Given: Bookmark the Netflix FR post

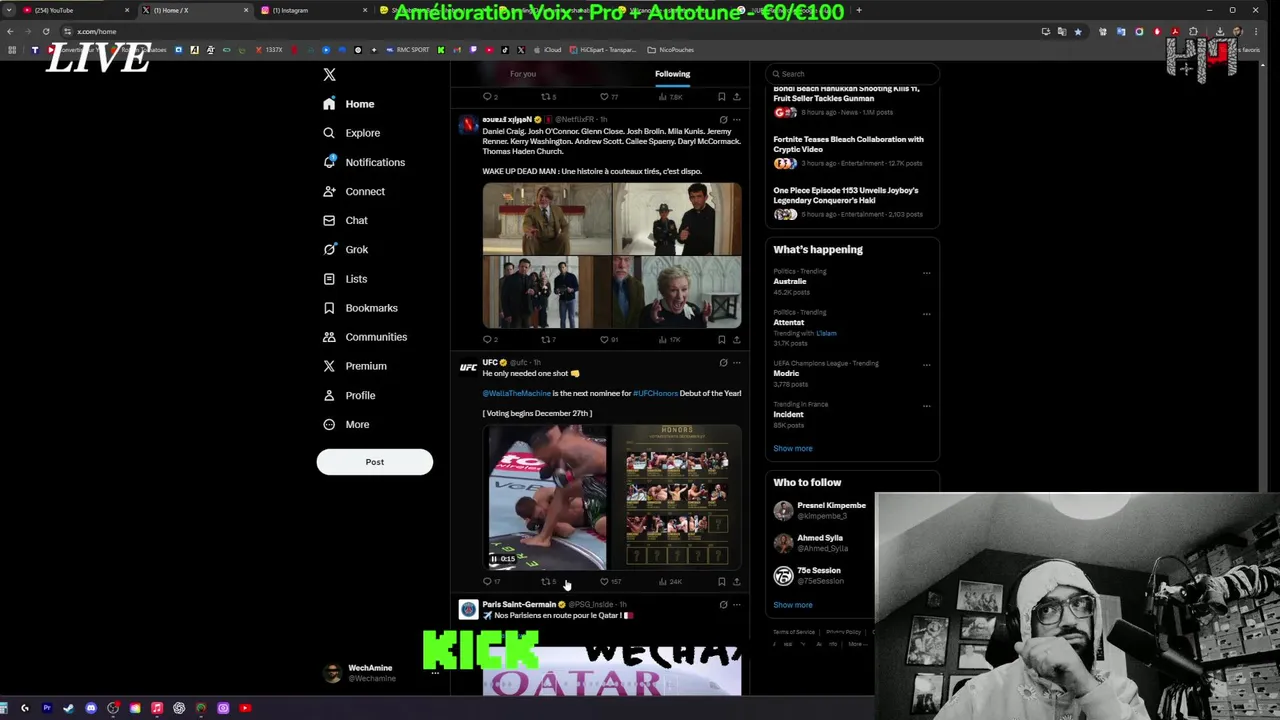Looking at the screenshot, I should 722,339.
